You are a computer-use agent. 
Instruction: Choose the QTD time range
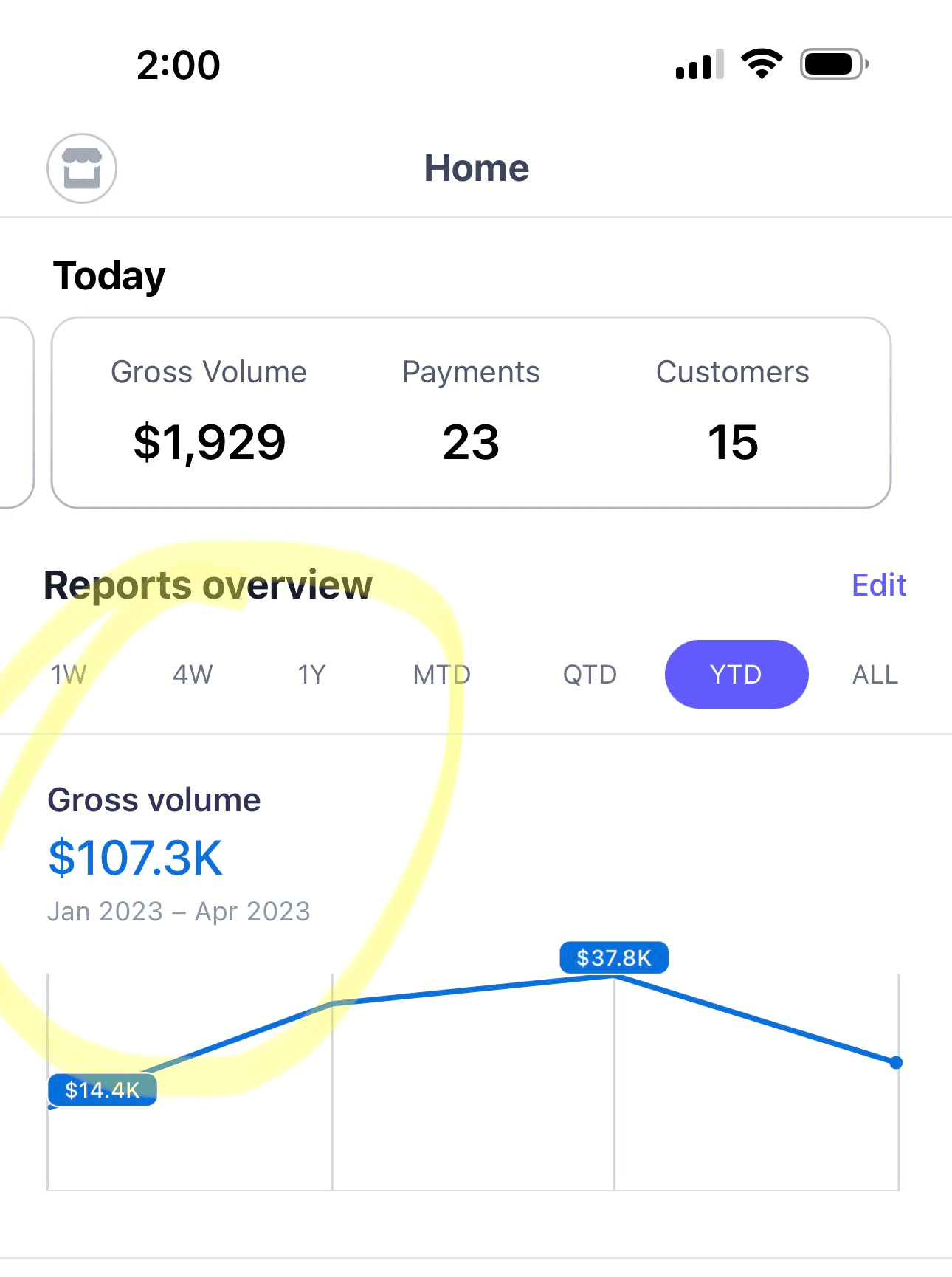pyautogui.click(x=590, y=675)
